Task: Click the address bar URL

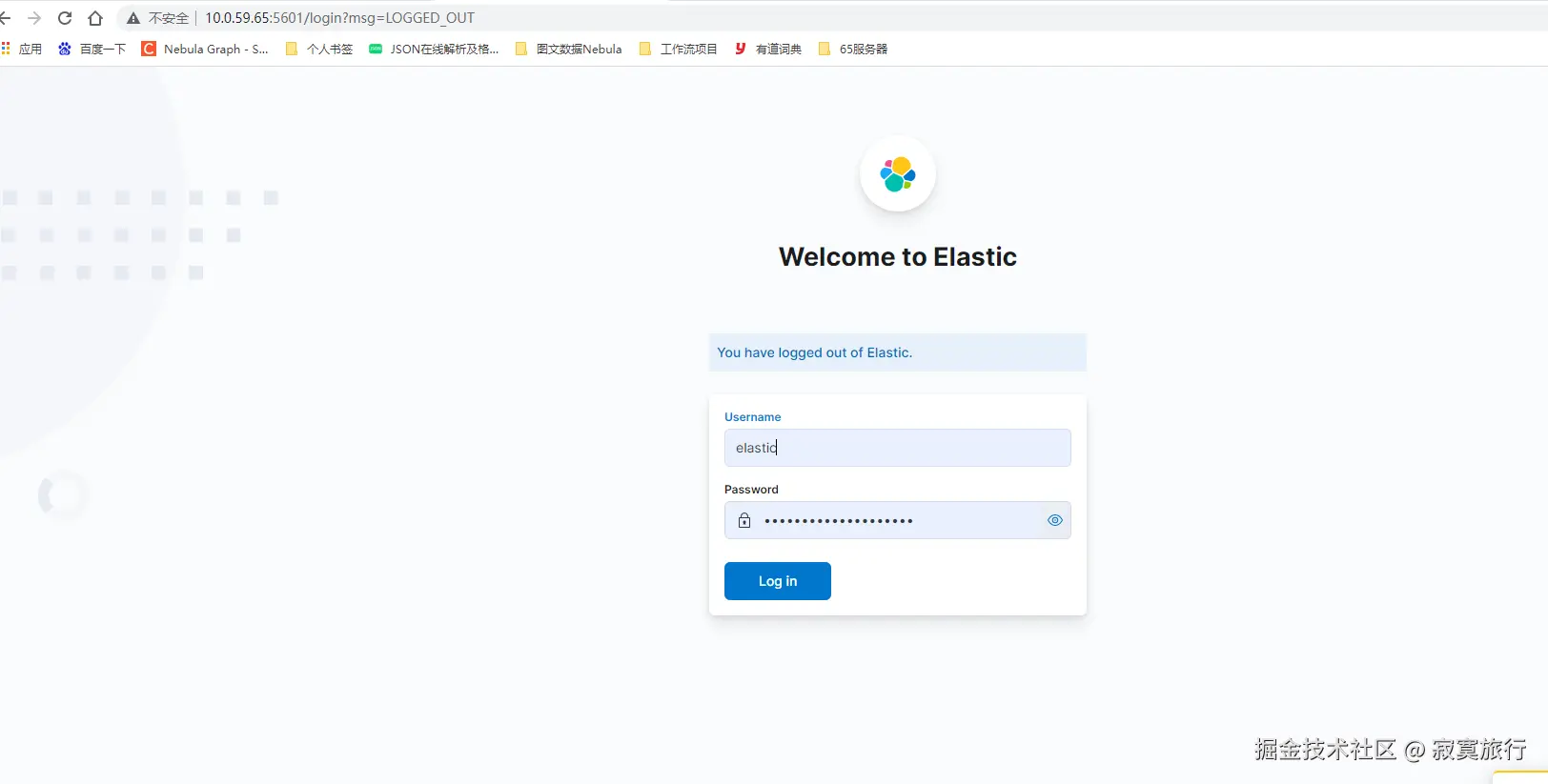Action: (x=339, y=18)
